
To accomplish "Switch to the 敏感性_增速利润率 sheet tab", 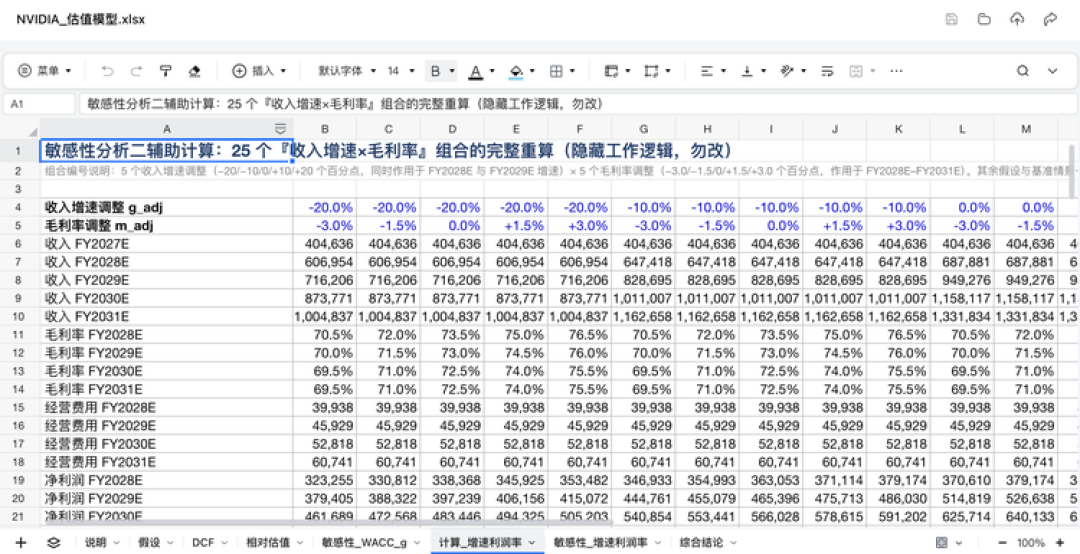I will pos(600,543).
